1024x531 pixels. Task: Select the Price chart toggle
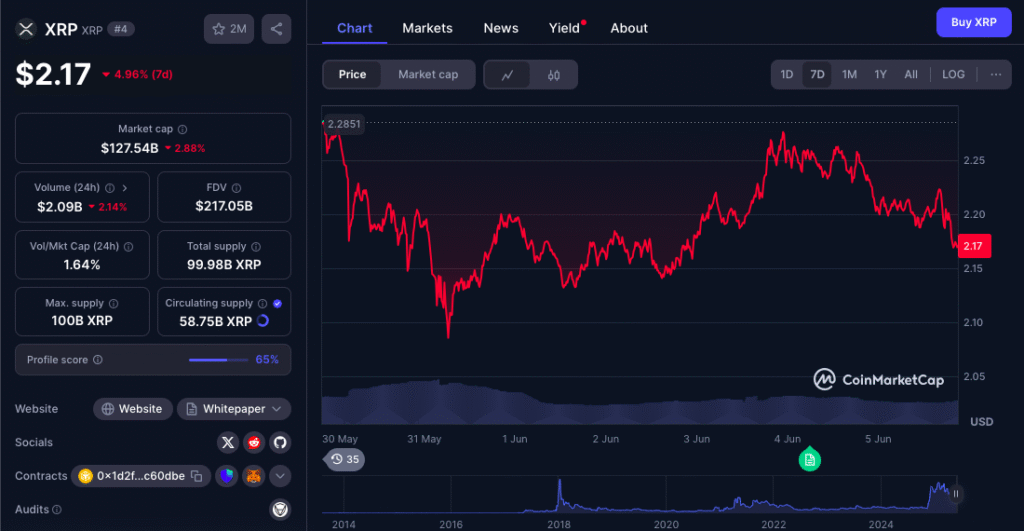(x=352, y=74)
